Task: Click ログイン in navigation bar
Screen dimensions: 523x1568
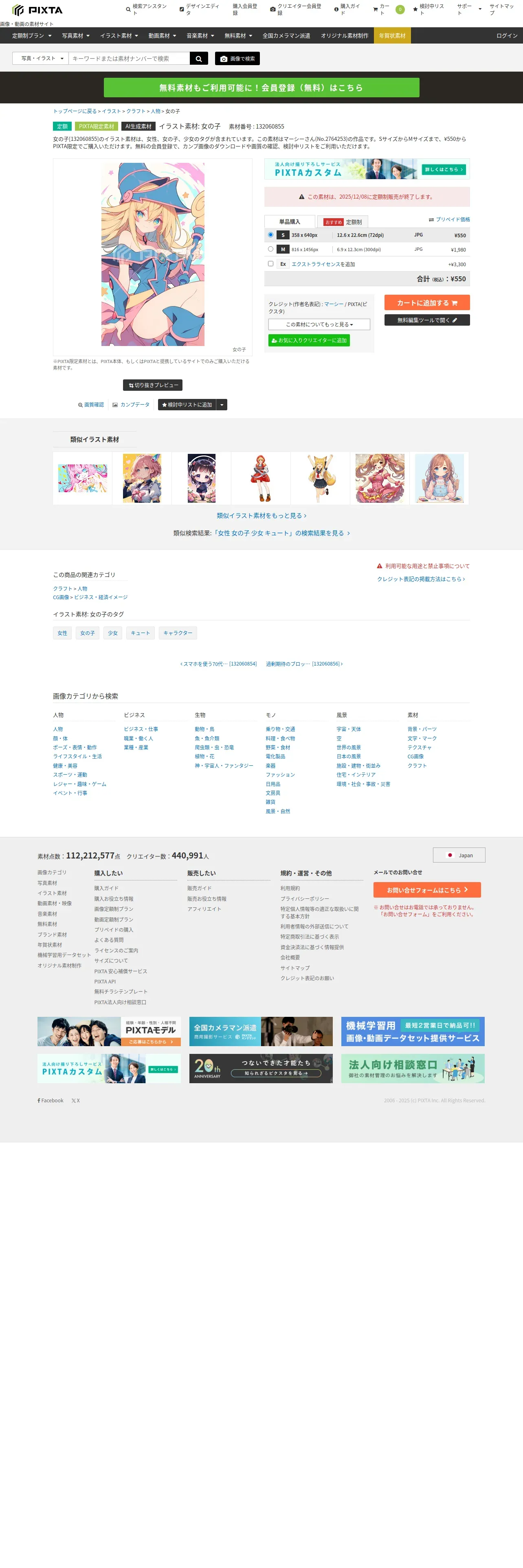Action: [x=507, y=36]
